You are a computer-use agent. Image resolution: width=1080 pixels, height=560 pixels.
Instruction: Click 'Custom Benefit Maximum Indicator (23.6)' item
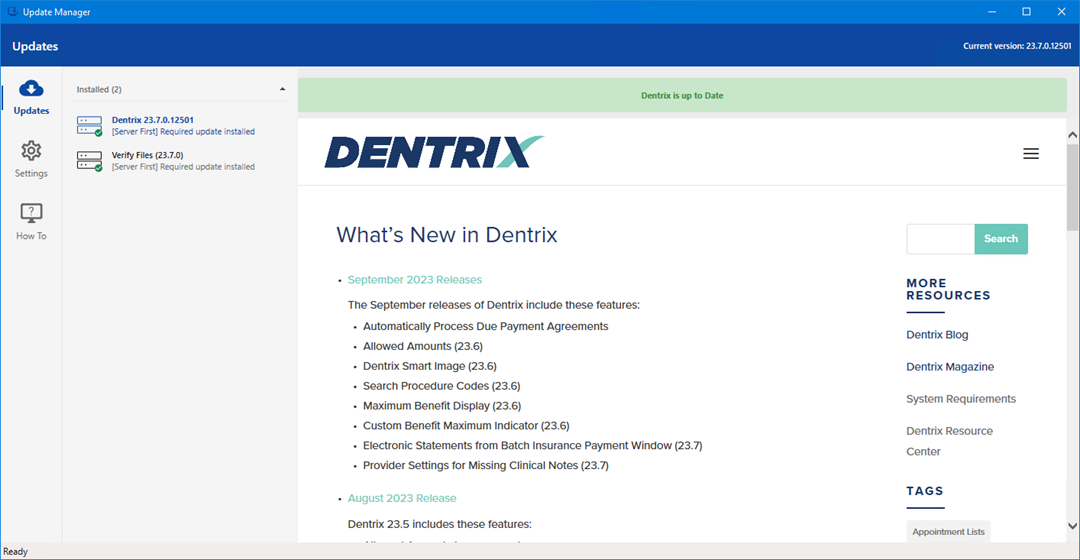tap(466, 426)
